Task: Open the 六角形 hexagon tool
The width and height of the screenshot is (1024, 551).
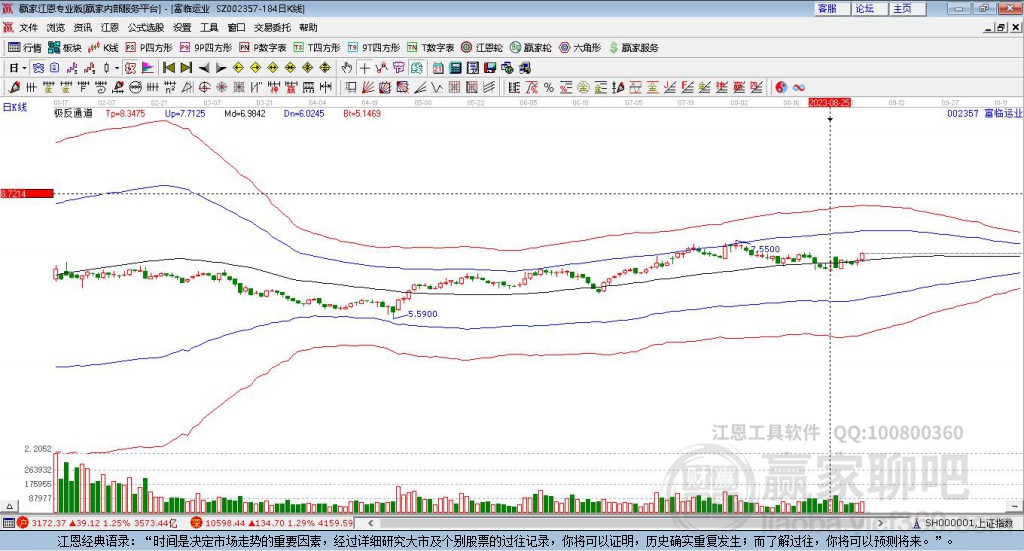Action: (580, 48)
